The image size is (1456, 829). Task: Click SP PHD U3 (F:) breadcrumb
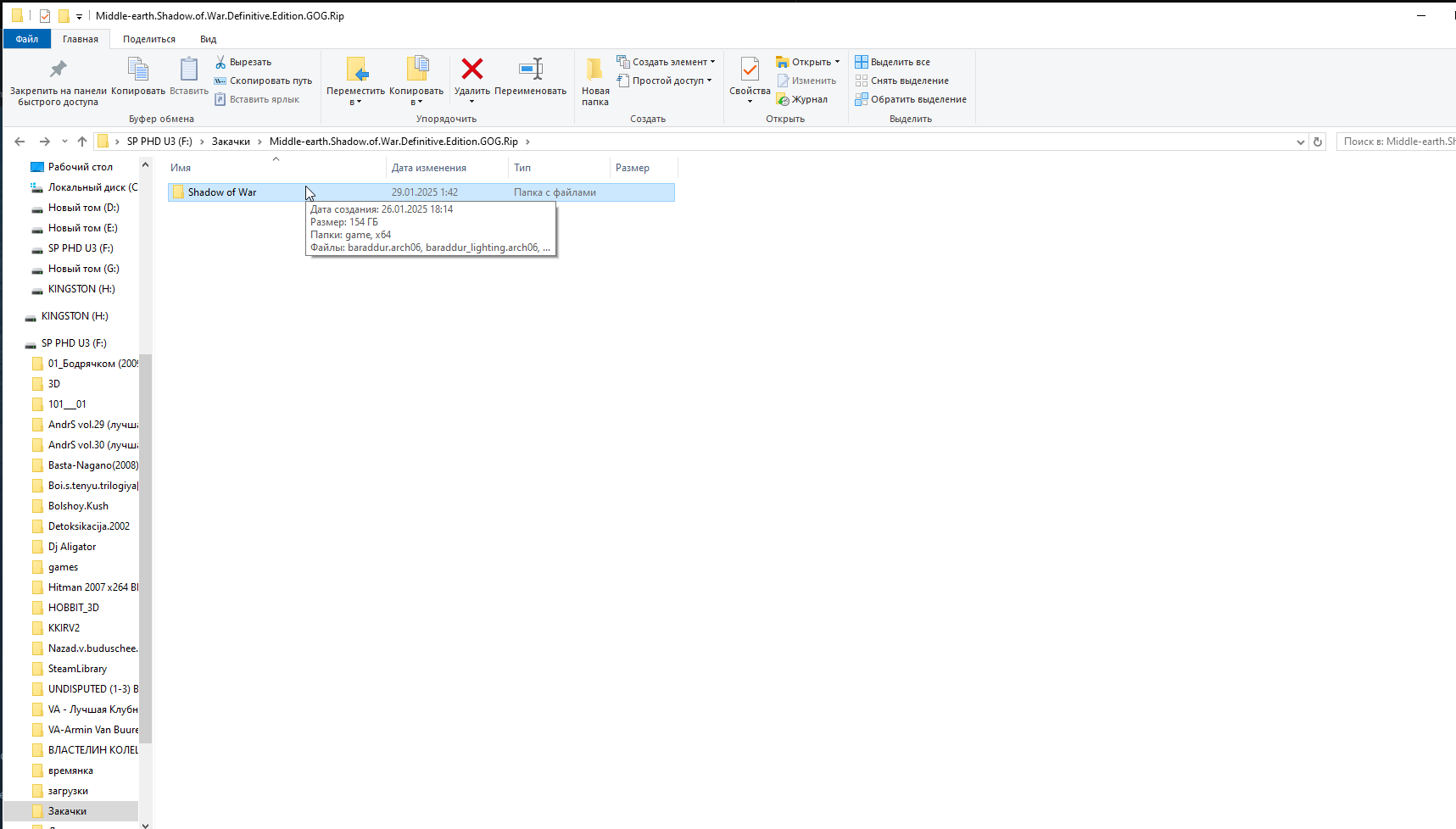click(159, 142)
